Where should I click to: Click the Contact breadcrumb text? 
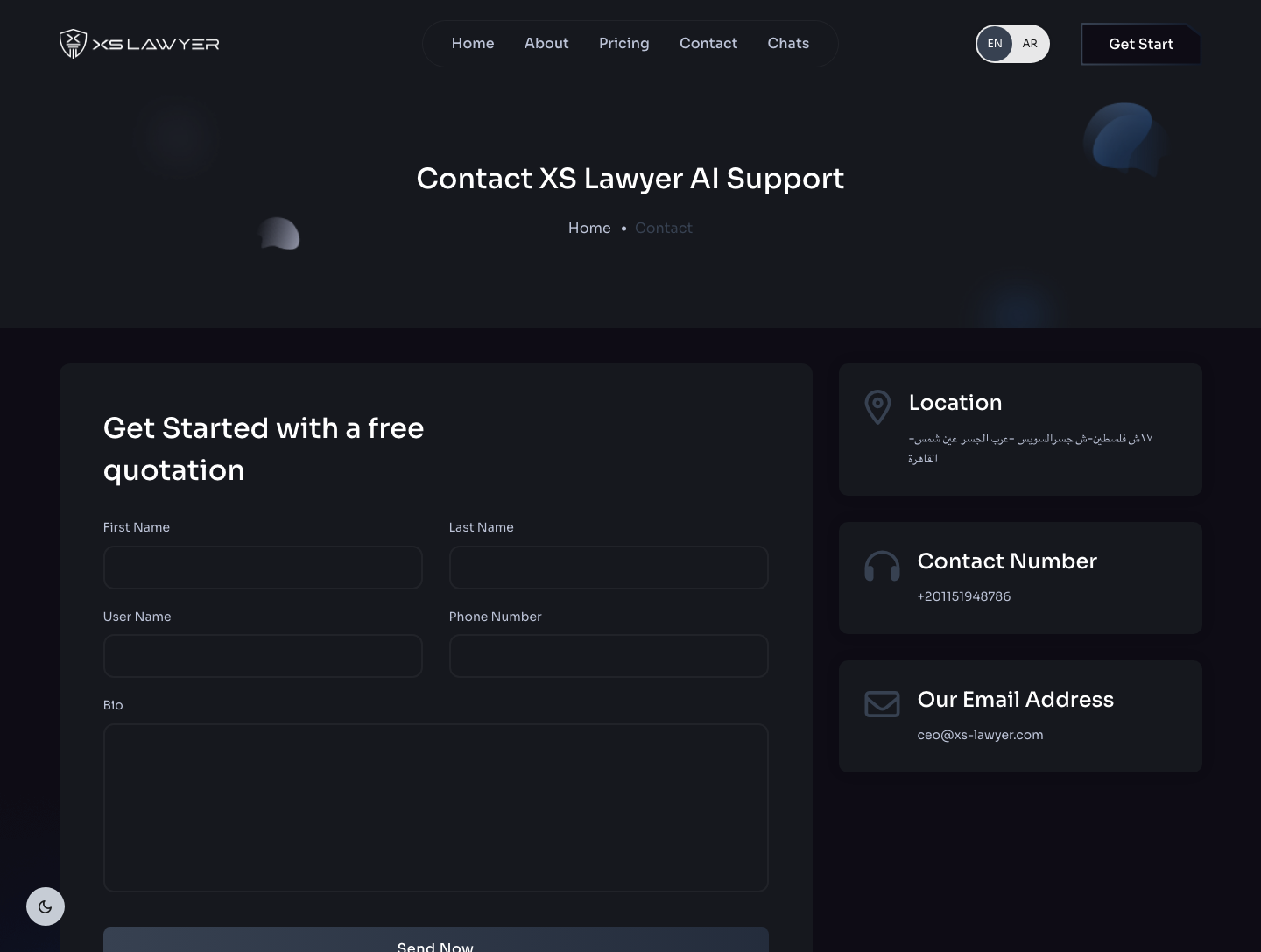(664, 228)
